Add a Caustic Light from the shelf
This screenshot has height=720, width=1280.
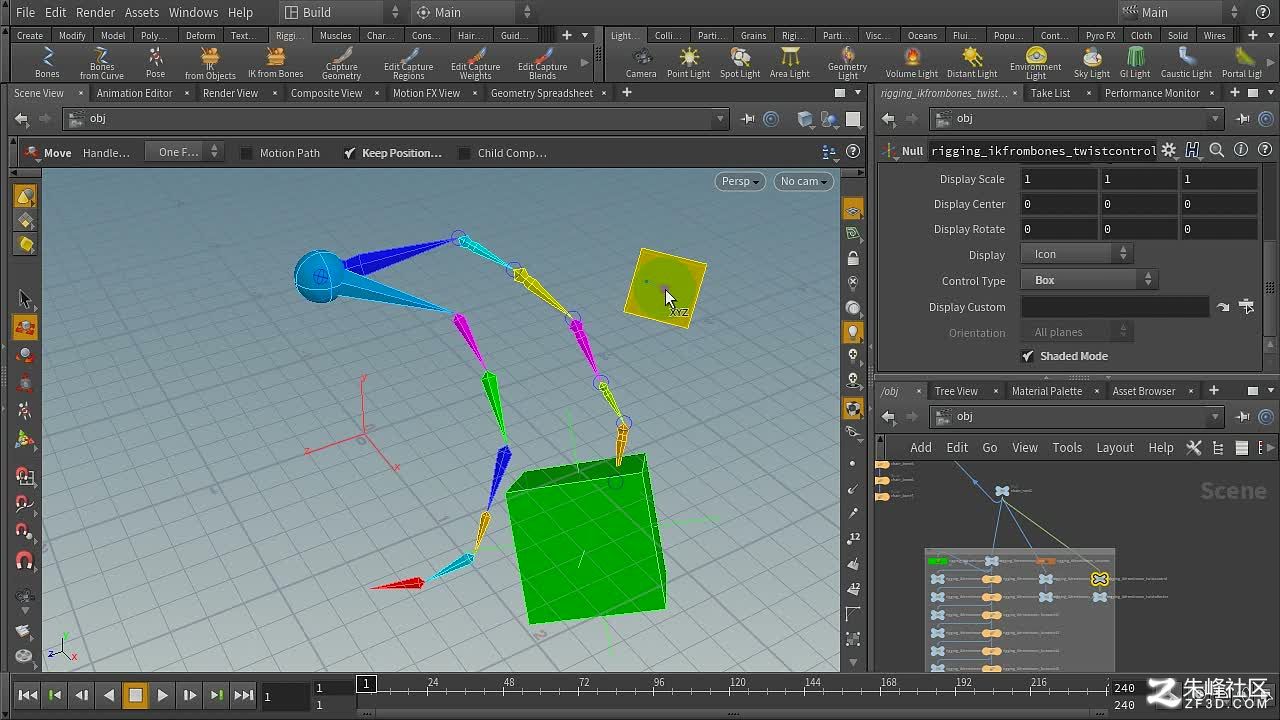coord(1186,63)
